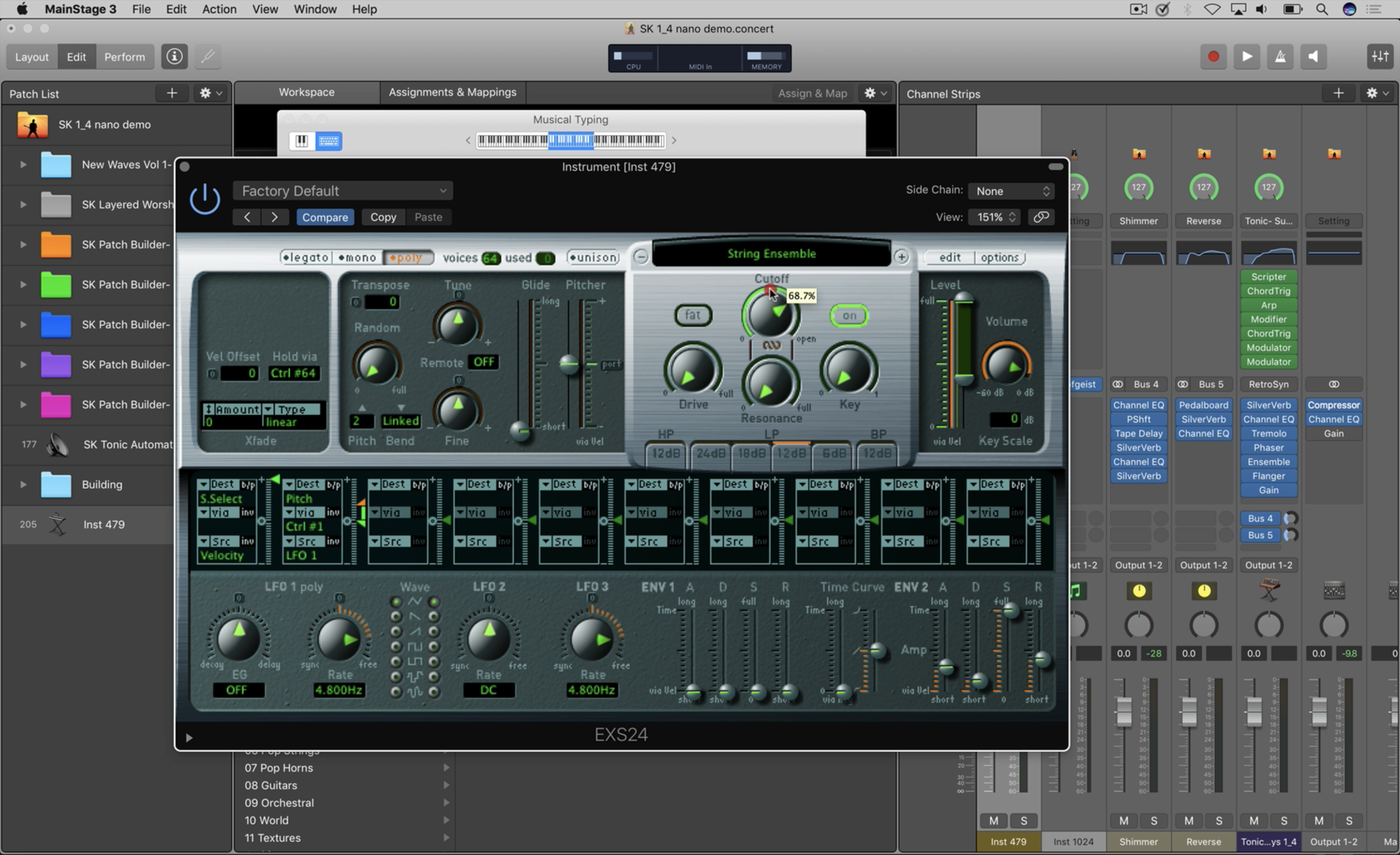Click the record button in the toolbar
Image resolution: width=1400 pixels, height=855 pixels.
pos(1213,57)
